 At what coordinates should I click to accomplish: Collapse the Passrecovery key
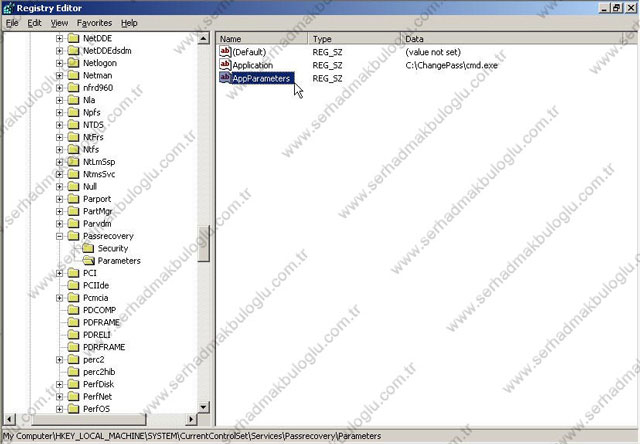point(60,236)
